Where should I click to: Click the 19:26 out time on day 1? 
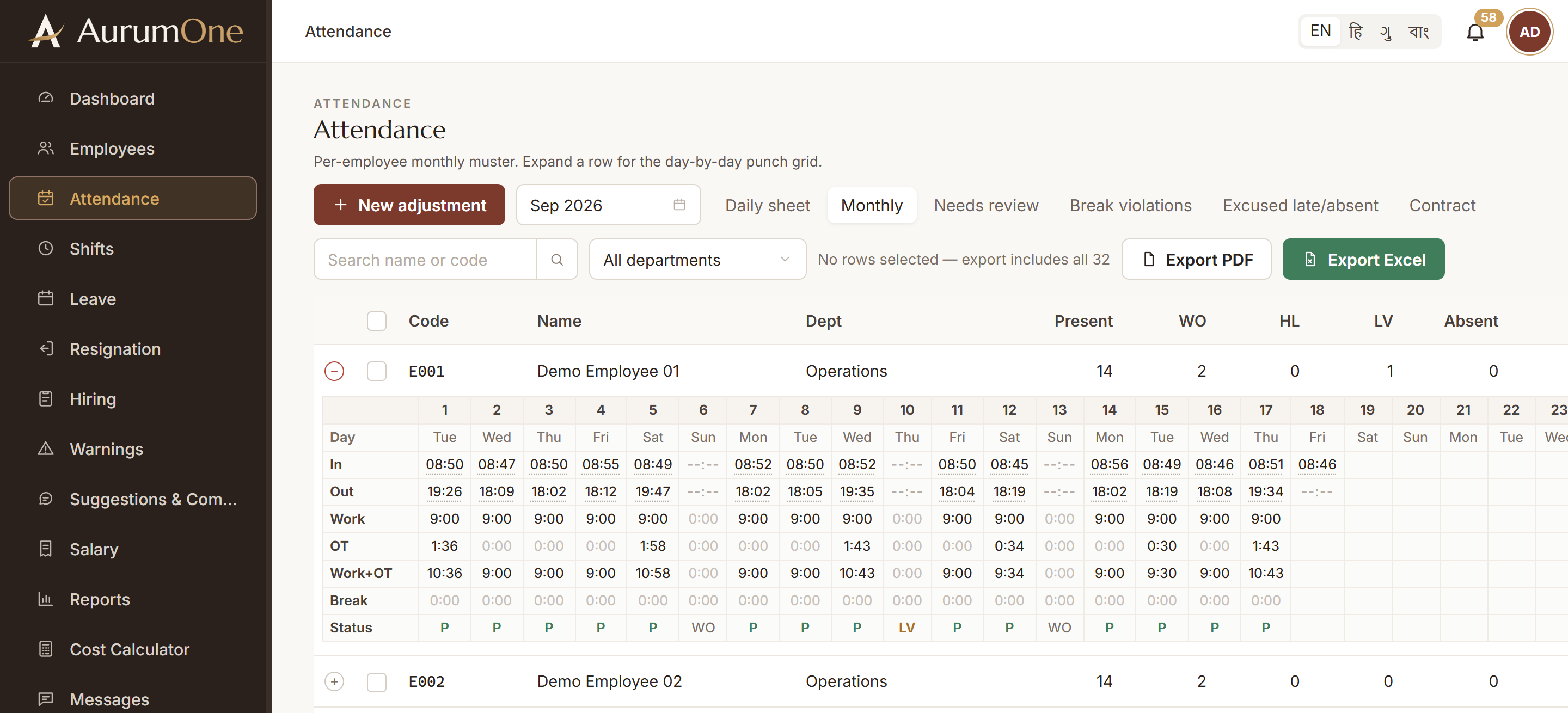(444, 491)
